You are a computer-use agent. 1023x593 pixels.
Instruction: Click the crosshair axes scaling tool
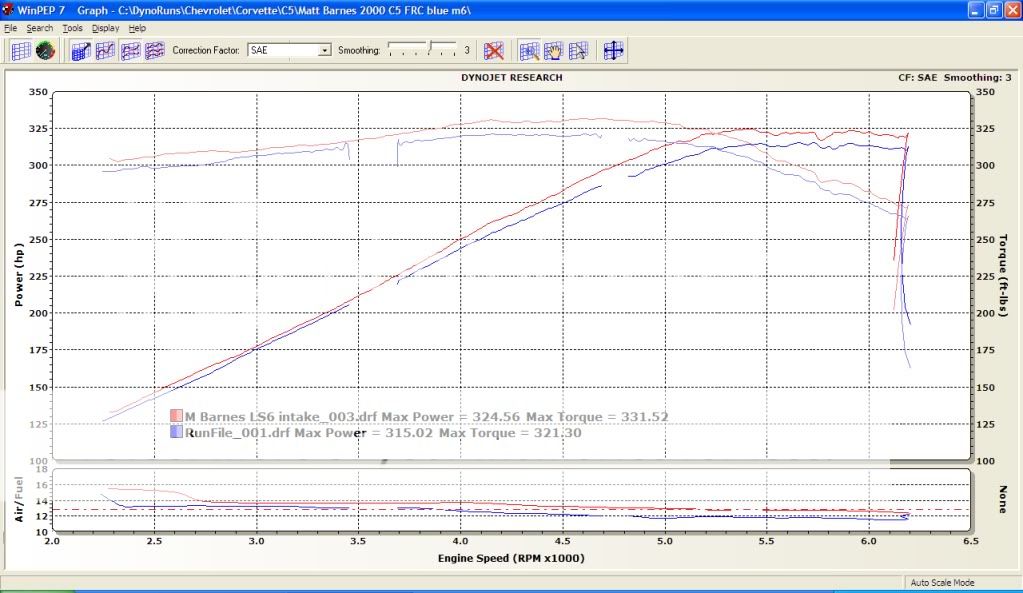pyautogui.click(x=613, y=50)
